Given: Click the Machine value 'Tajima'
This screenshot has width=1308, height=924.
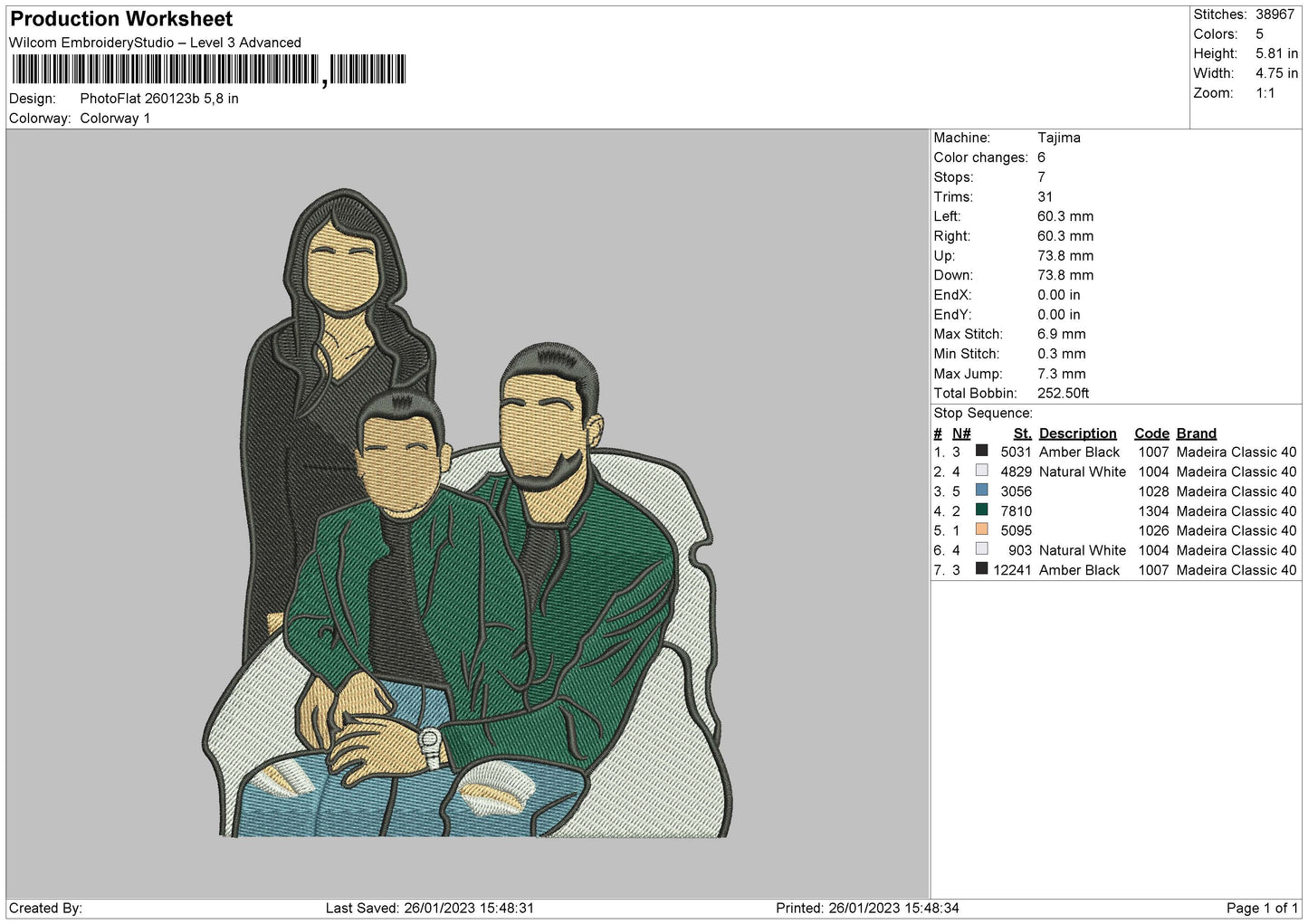Looking at the screenshot, I should point(1059,138).
